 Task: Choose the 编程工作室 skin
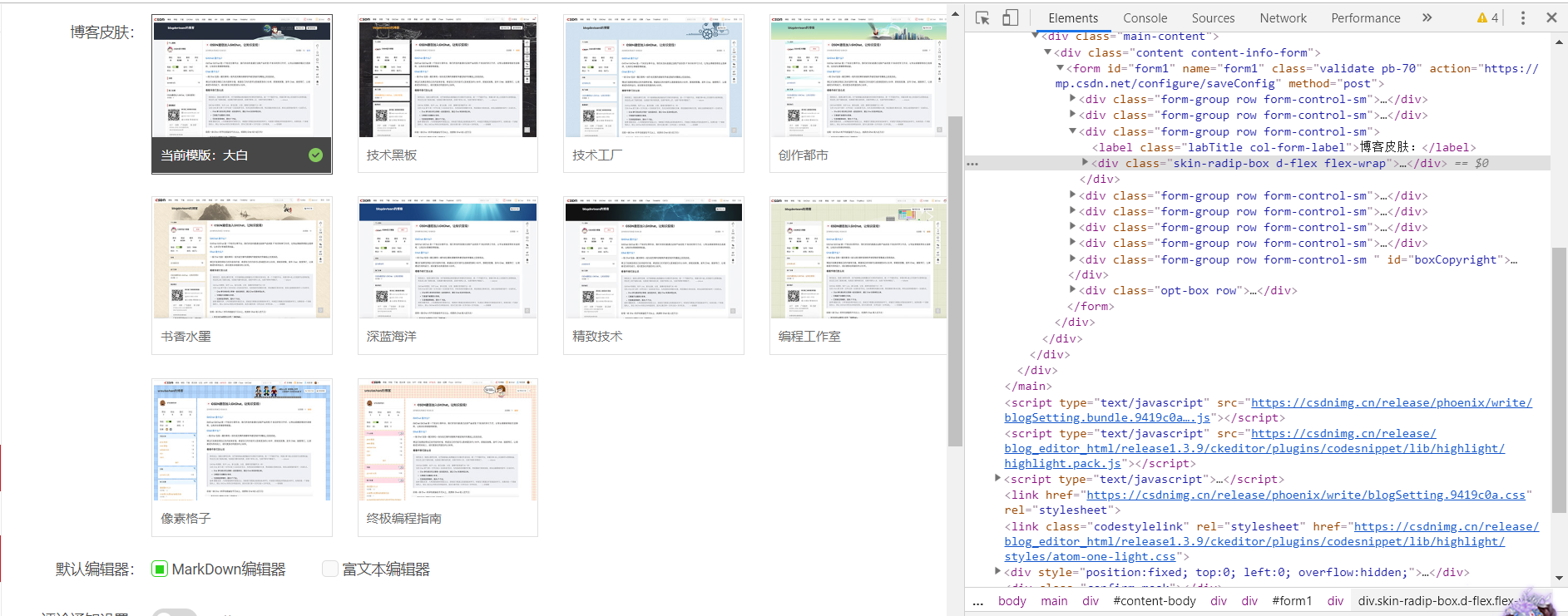click(x=858, y=275)
